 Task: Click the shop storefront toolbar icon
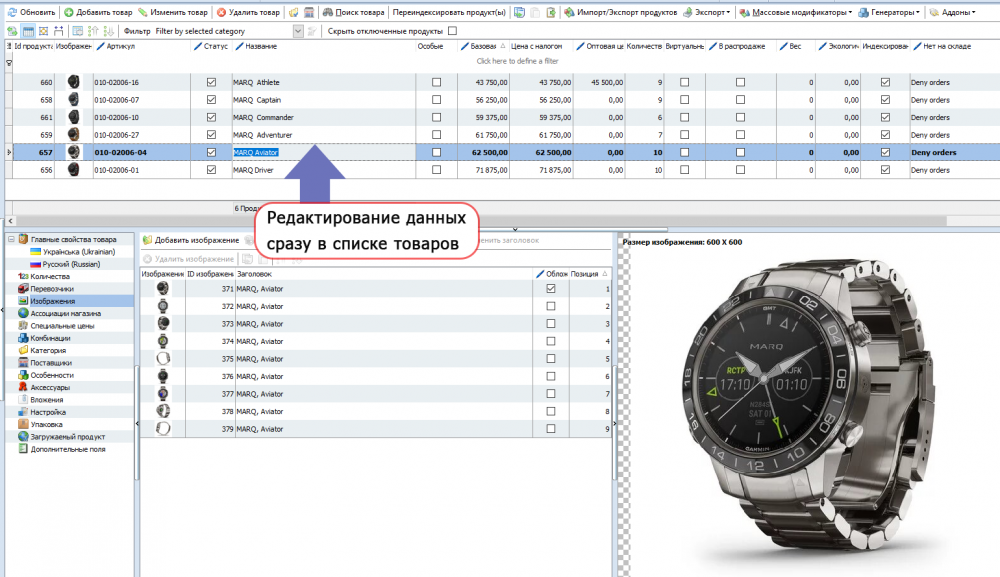(x=309, y=12)
